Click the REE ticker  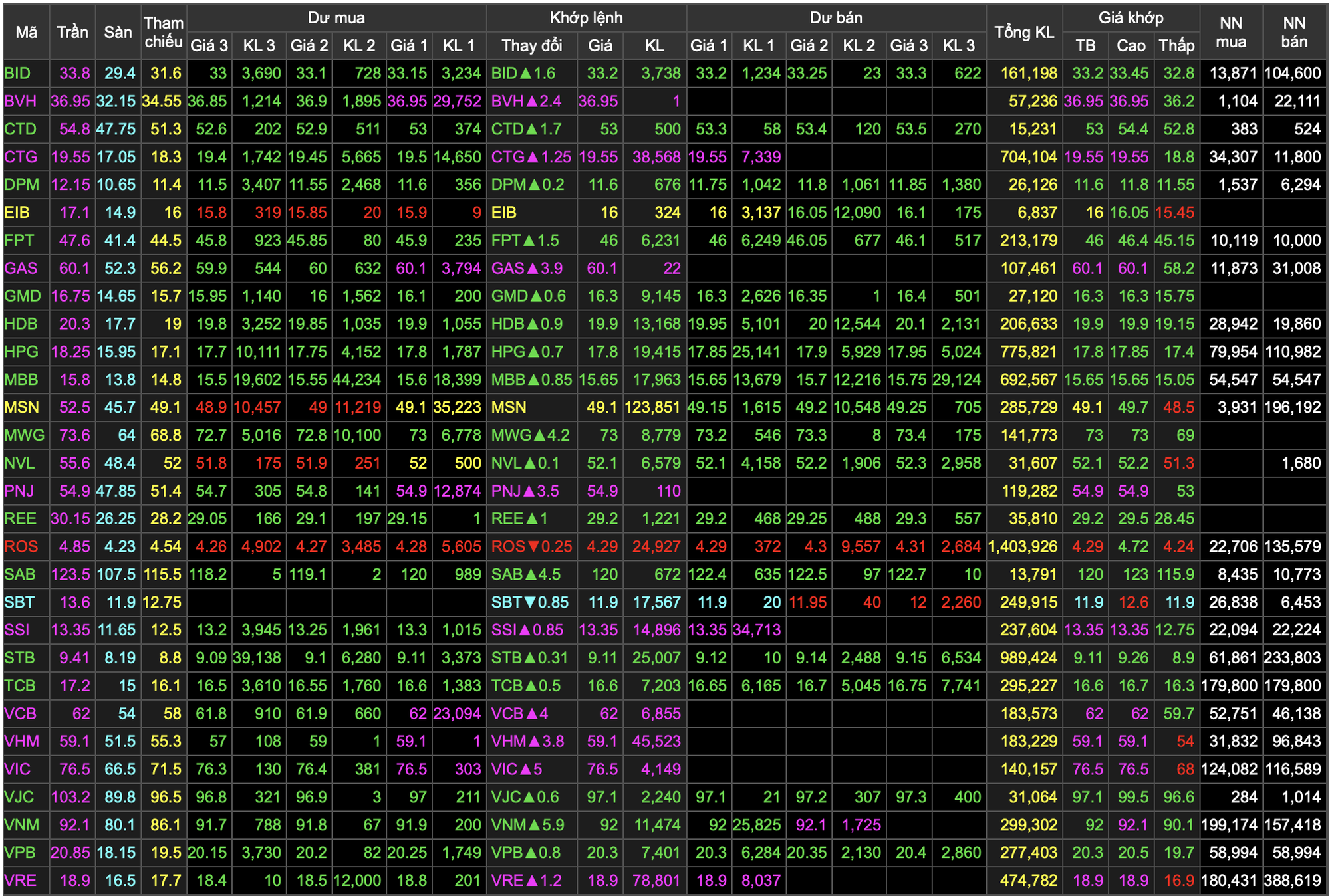coord(20,518)
